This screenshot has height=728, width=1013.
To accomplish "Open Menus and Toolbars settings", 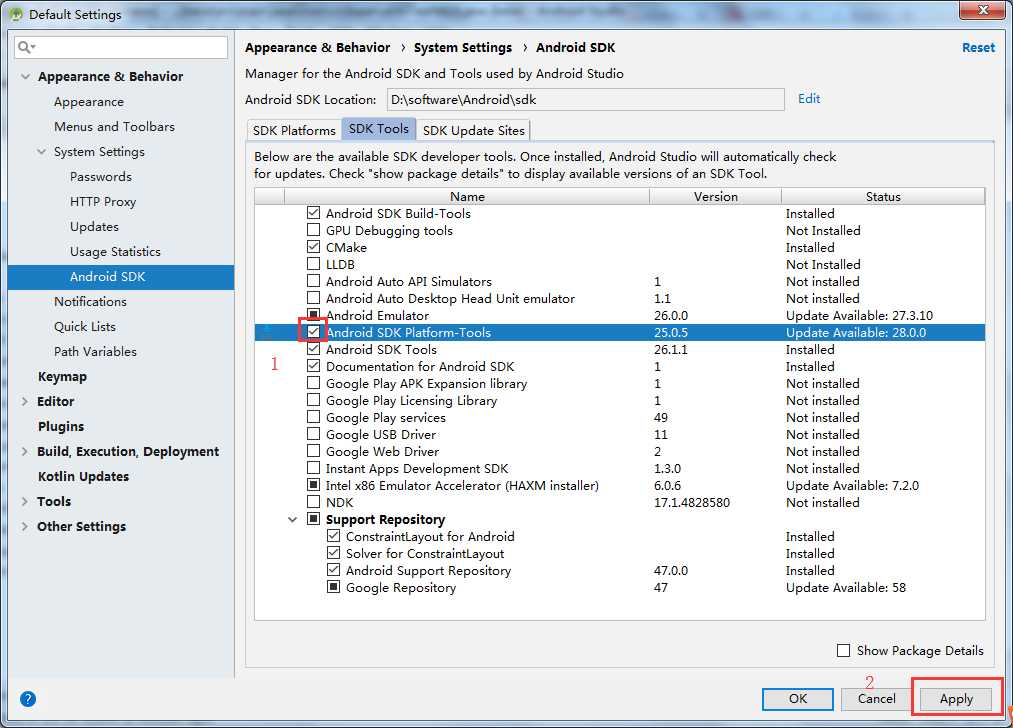I will coord(114,127).
